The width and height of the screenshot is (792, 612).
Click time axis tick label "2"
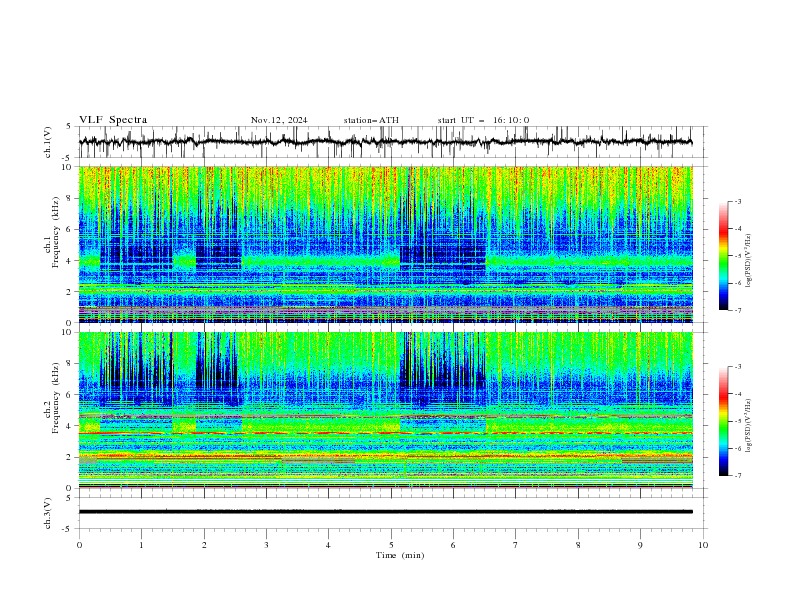pyautogui.click(x=204, y=545)
